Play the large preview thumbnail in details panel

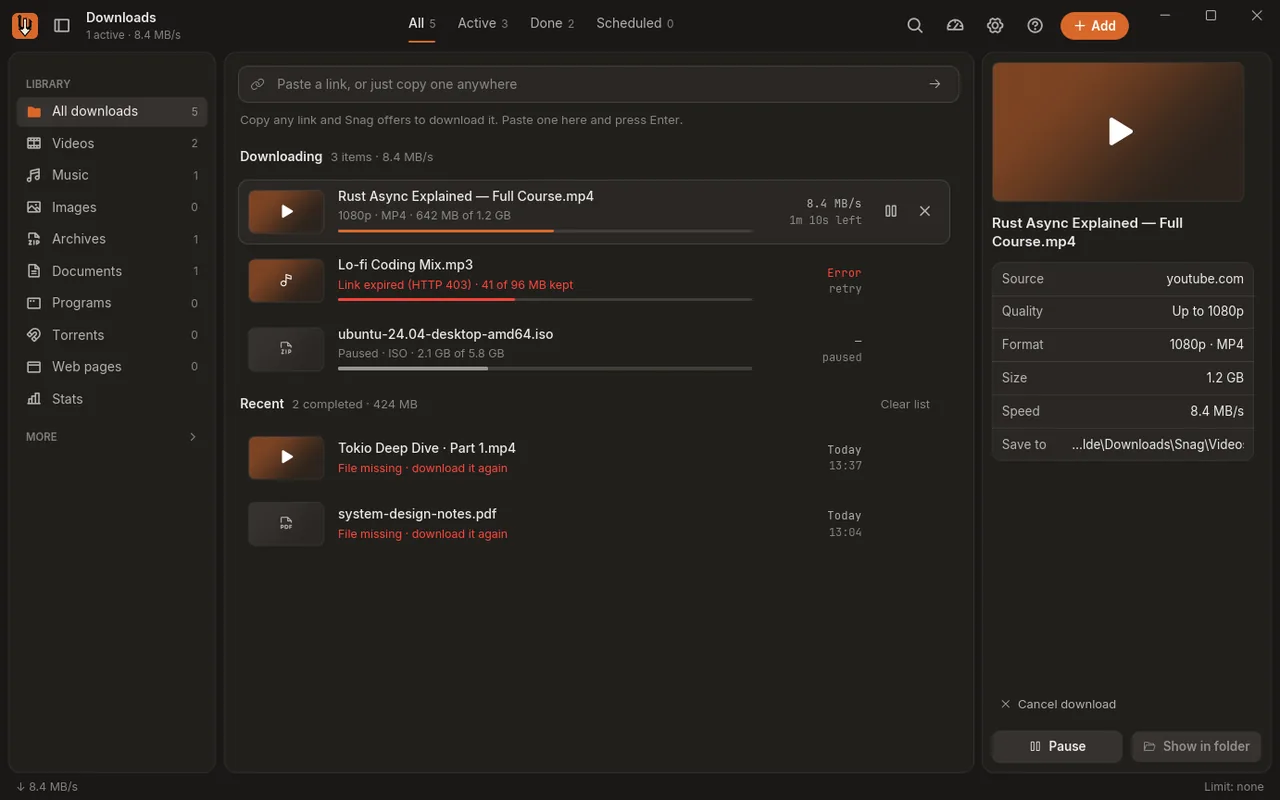coord(1118,132)
